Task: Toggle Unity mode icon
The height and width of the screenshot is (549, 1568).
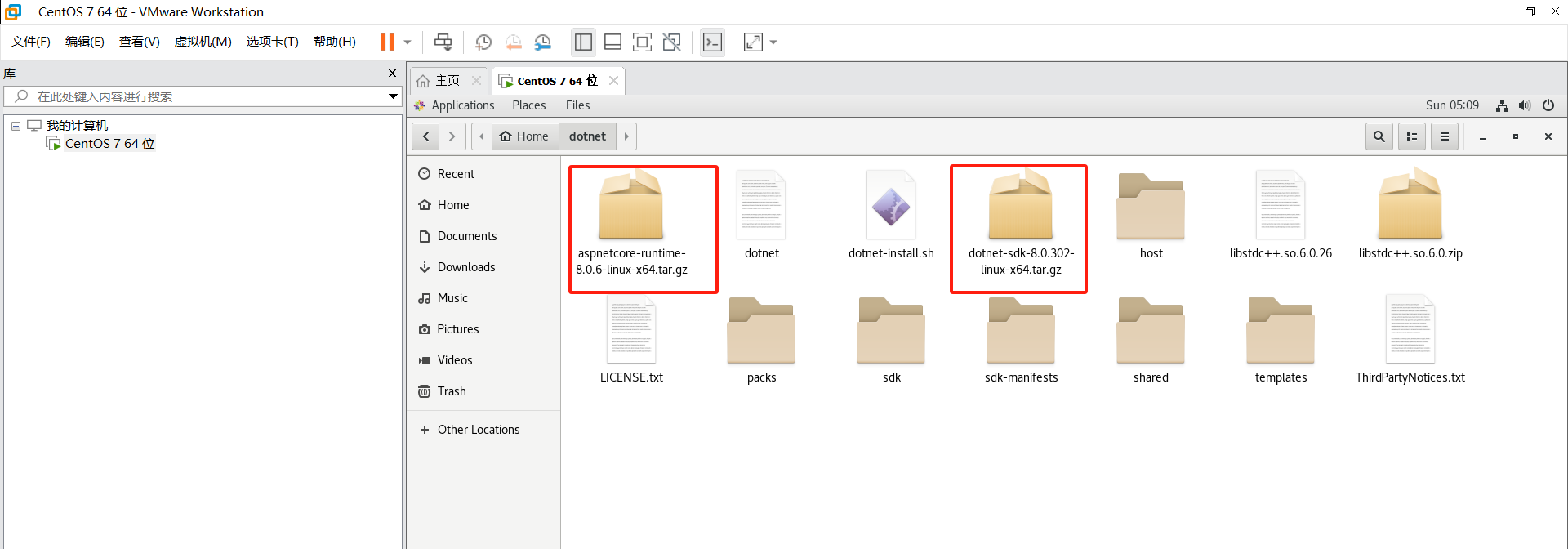Action: [x=672, y=42]
